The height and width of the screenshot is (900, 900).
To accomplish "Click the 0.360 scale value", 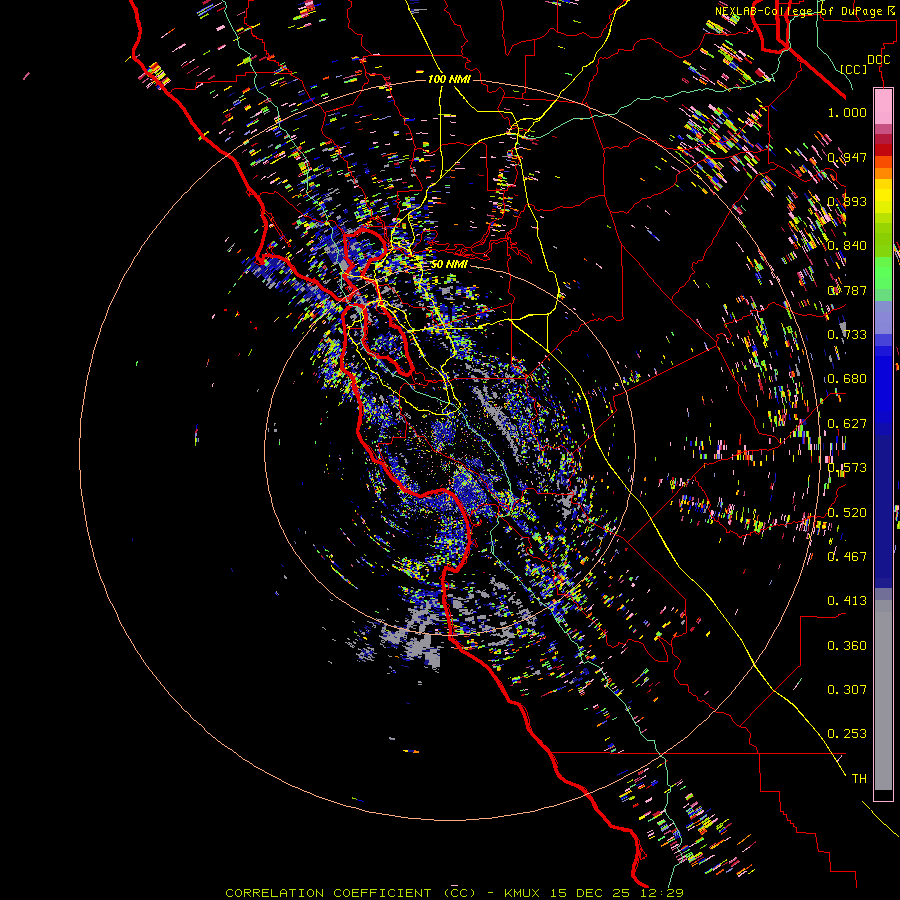I will point(847,645).
